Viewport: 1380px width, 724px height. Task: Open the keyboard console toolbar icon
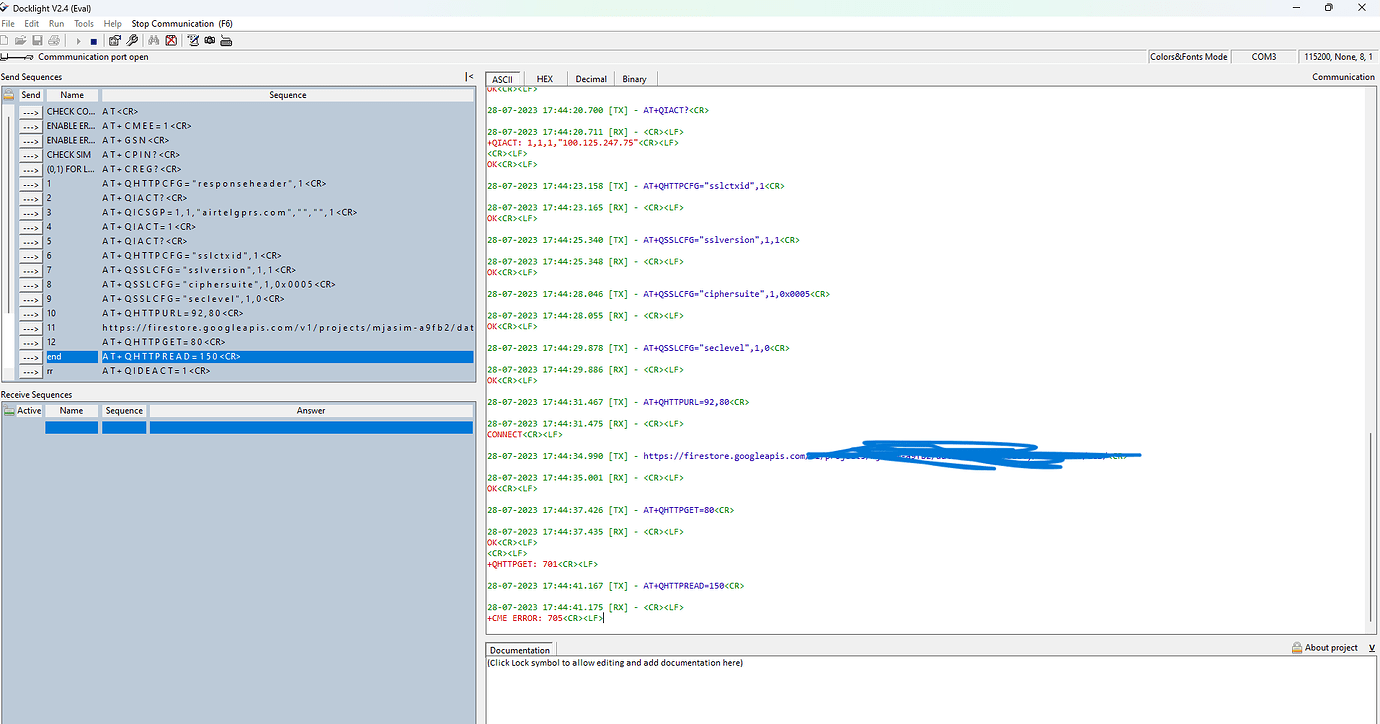click(226, 41)
